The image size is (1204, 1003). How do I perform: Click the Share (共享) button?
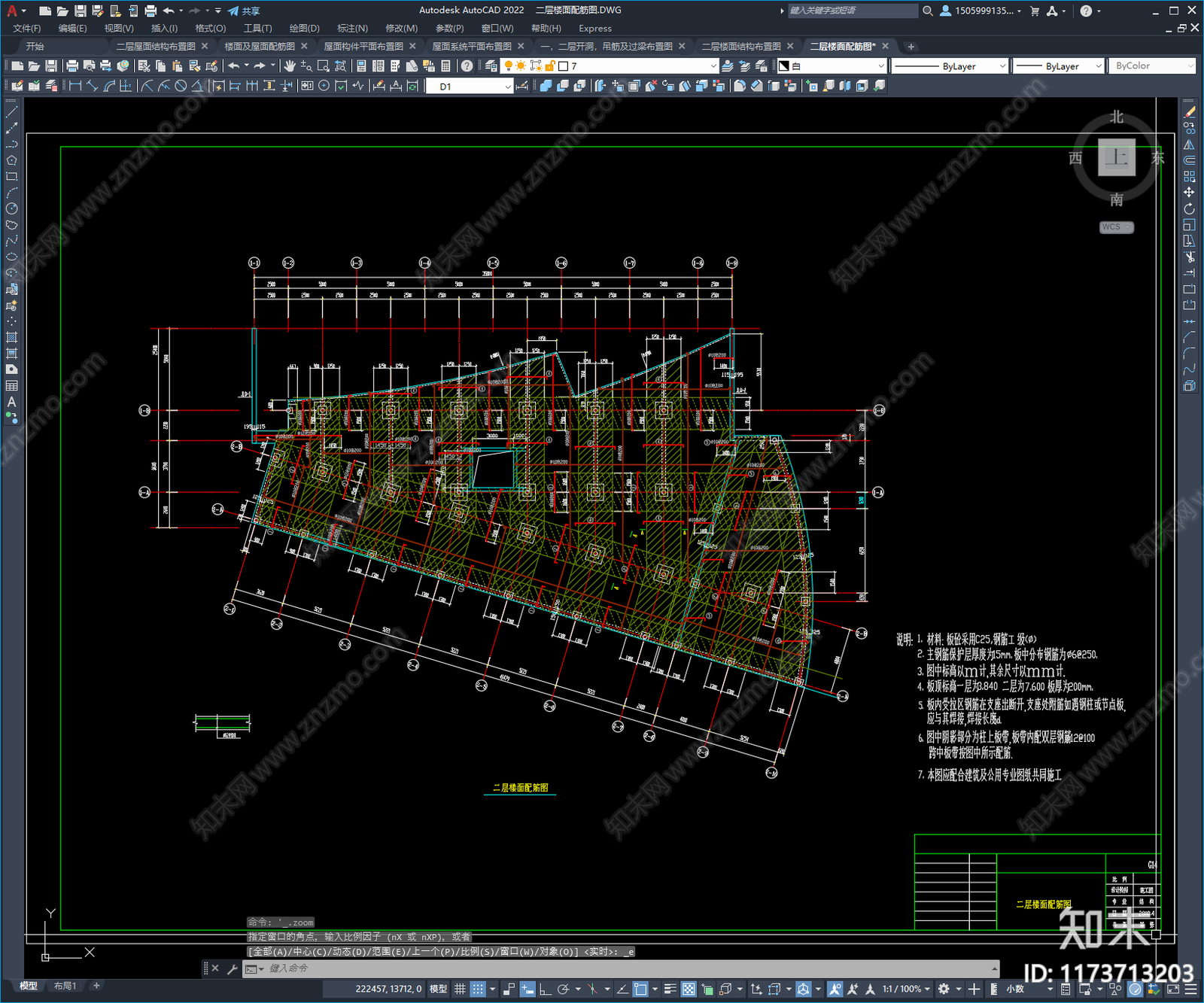pyautogui.click(x=244, y=11)
